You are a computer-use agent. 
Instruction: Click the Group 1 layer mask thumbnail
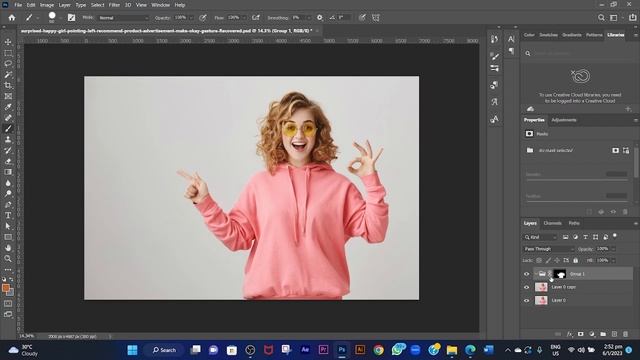560,274
